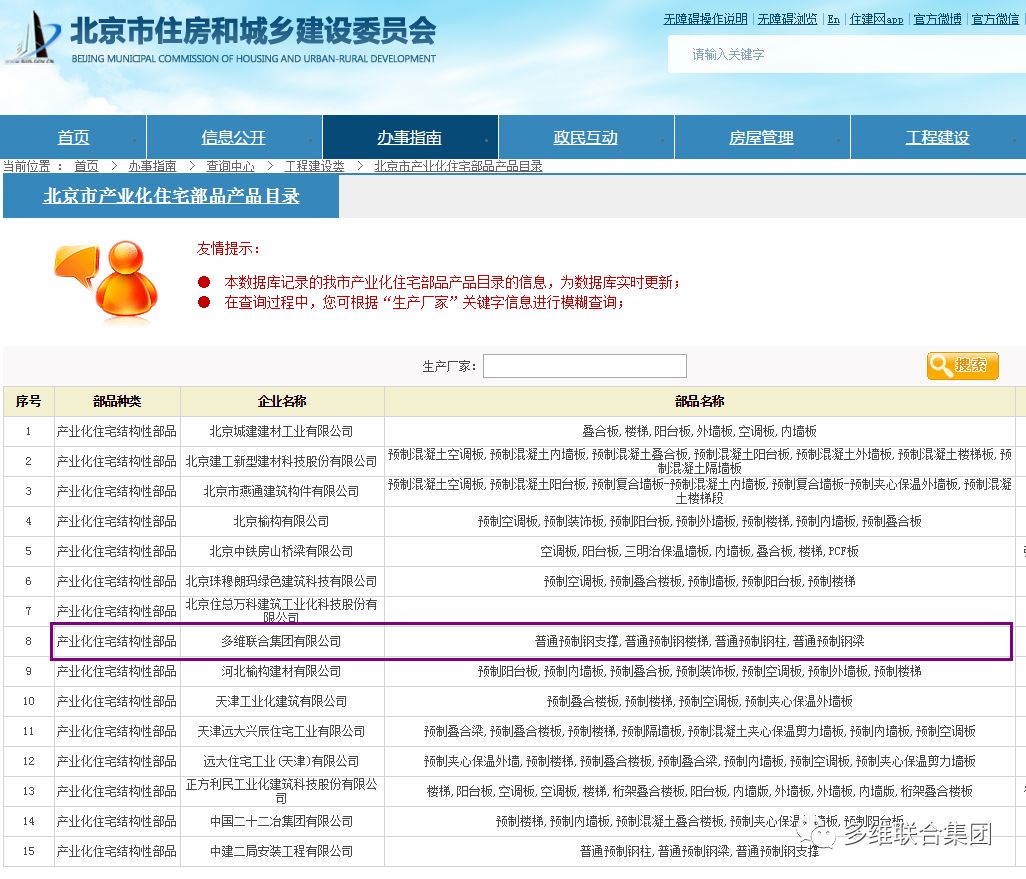Open the 工程建设 navigation tab
Image resolution: width=1026 pixels, height=879 pixels.
[938, 137]
